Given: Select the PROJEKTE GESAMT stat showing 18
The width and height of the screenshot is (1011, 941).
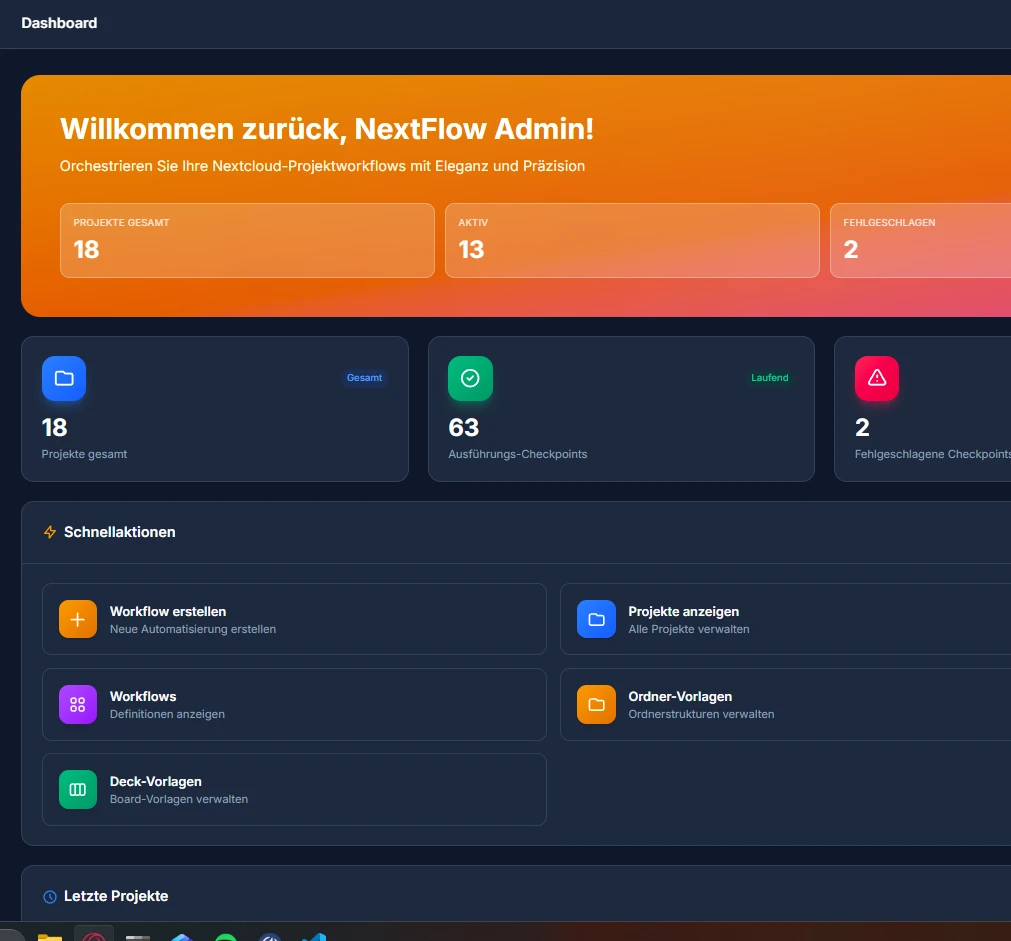Looking at the screenshot, I should (x=247, y=240).
